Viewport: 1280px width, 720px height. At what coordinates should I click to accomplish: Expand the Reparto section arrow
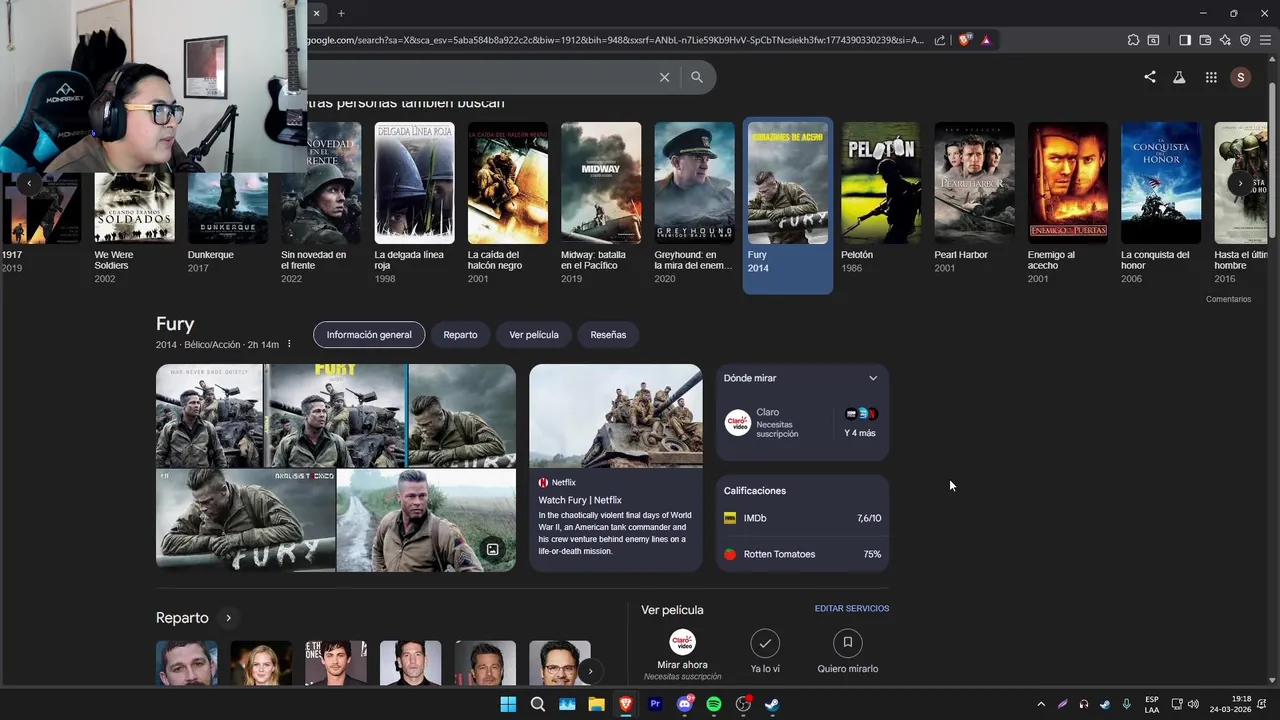click(228, 618)
